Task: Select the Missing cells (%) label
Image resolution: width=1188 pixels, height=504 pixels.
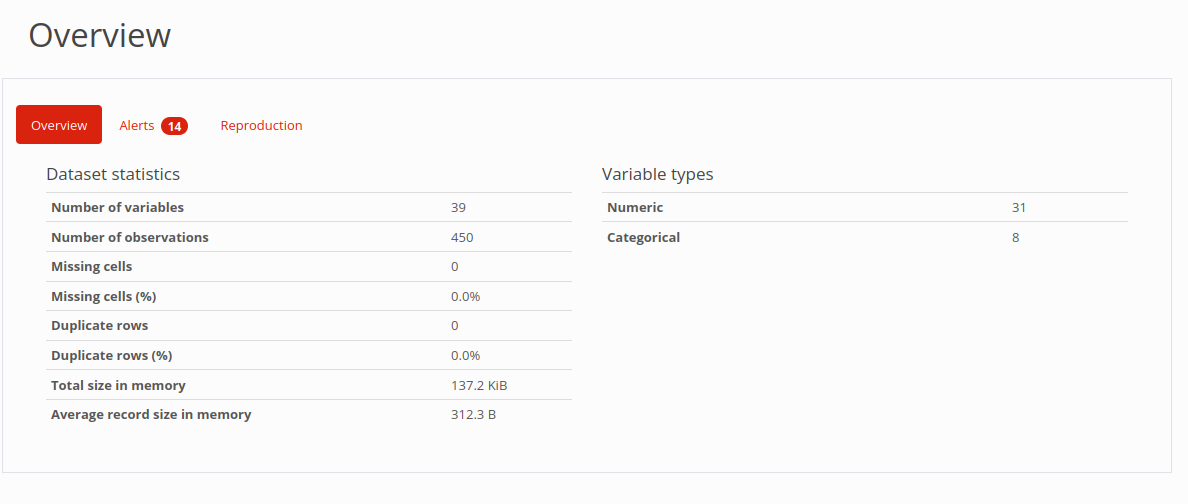Action: pyautogui.click(x=103, y=296)
